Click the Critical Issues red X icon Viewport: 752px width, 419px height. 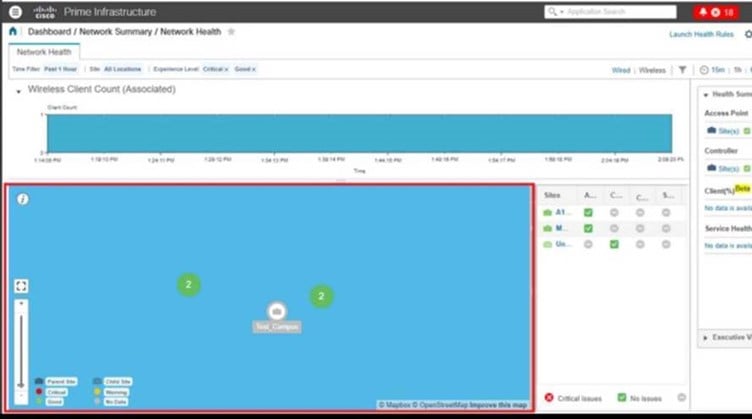pyautogui.click(x=549, y=397)
